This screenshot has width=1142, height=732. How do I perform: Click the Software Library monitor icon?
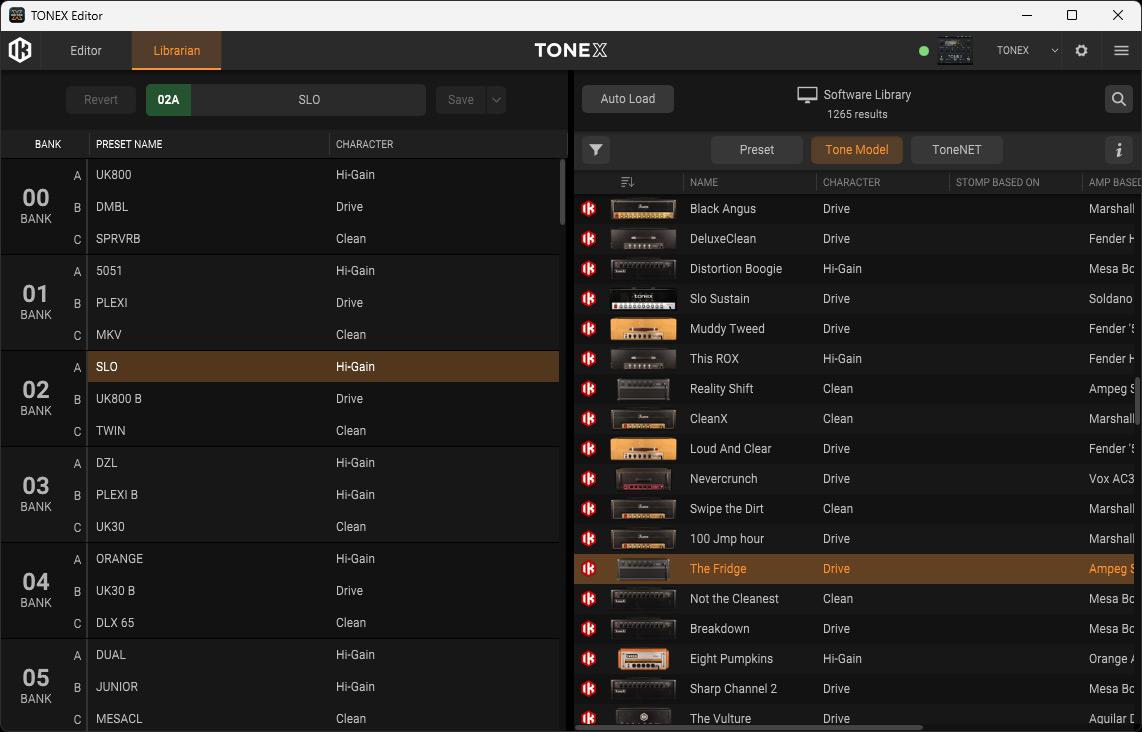click(x=807, y=94)
